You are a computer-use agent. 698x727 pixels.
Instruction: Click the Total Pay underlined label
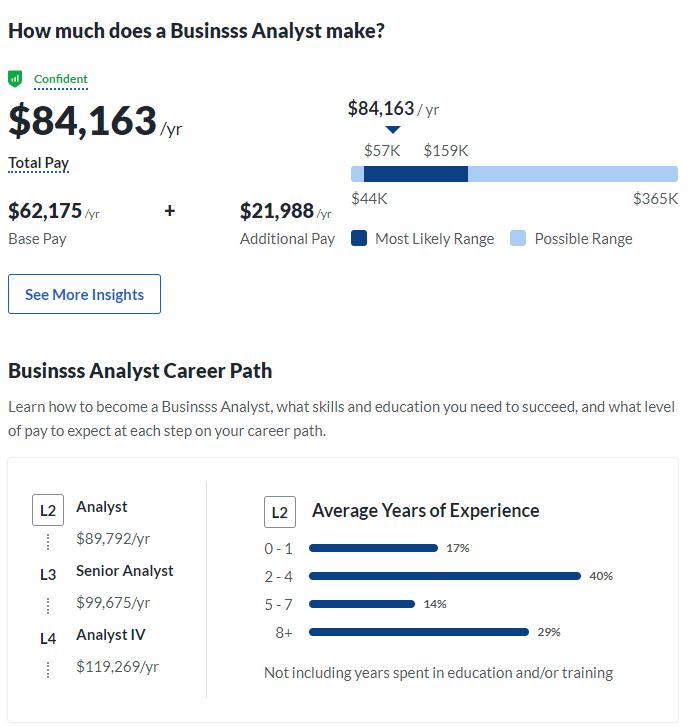click(38, 163)
